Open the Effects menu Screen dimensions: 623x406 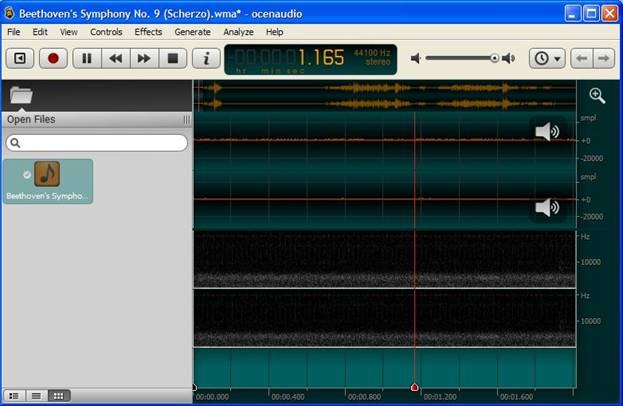click(148, 32)
